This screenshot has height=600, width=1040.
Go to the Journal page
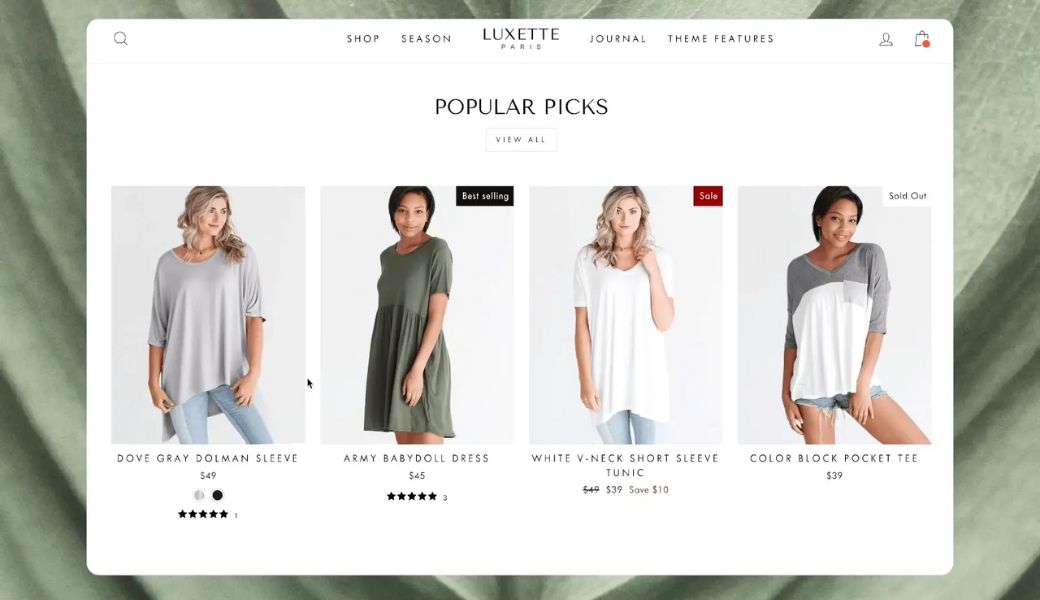point(618,39)
